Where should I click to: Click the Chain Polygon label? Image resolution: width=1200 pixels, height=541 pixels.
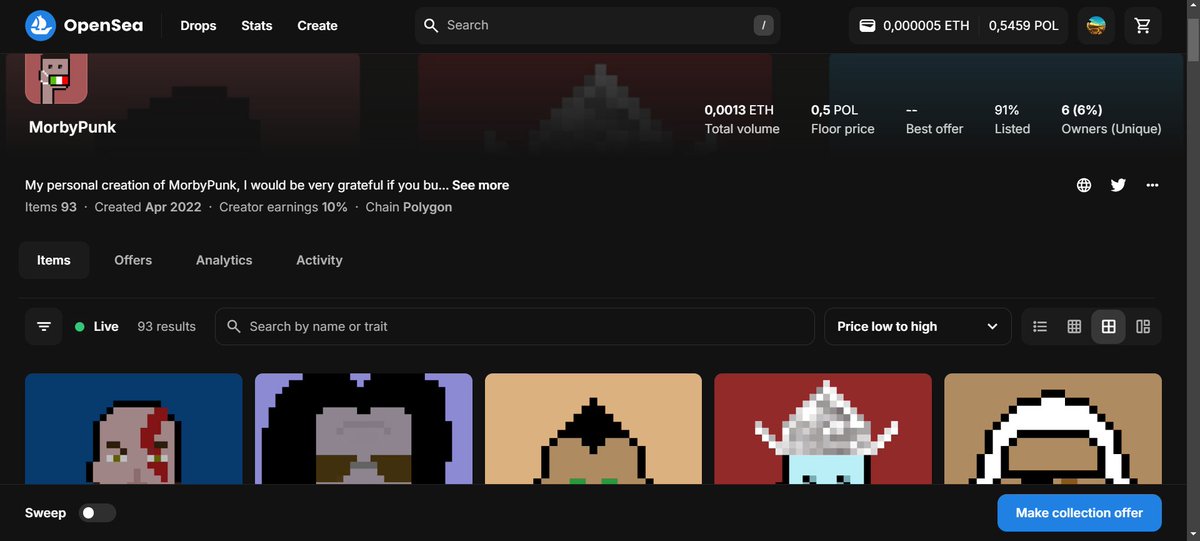click(x=409, y=207)
